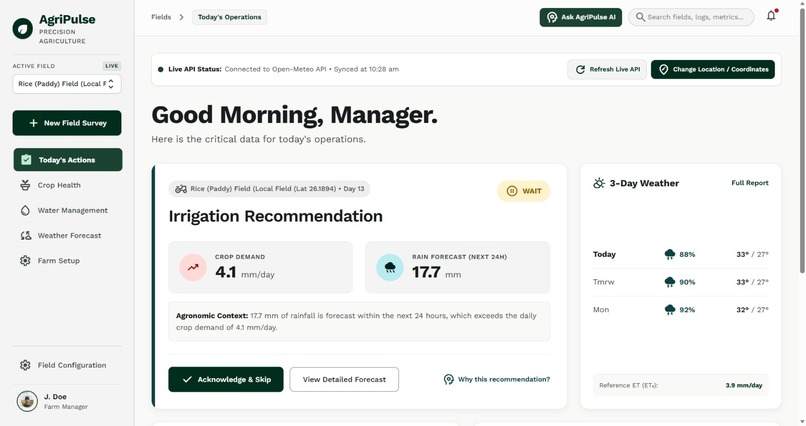Open the Active Field dropdown
This screenshot has width=806, height=426.
point(67,84)
